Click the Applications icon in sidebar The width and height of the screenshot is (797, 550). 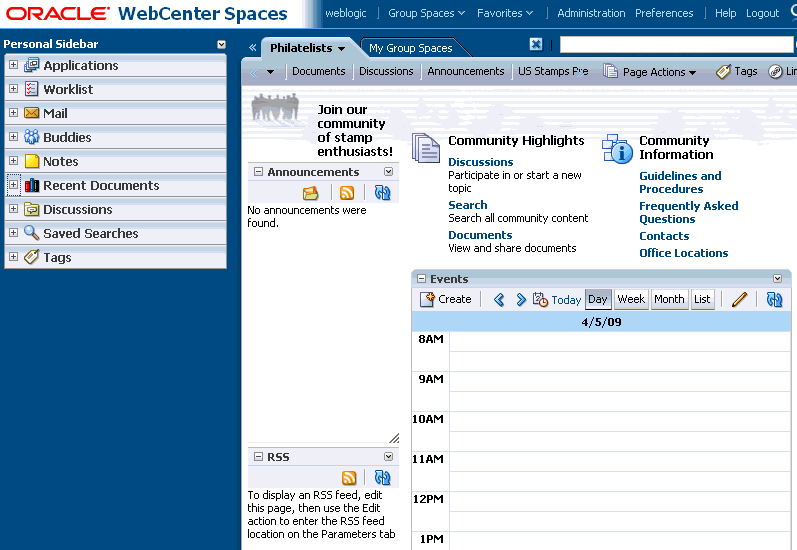[32, 65]
